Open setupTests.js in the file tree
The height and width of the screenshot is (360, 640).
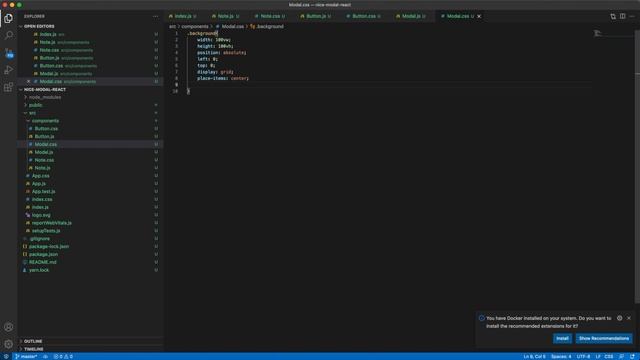pyautogui.click(x=46, y=231)
